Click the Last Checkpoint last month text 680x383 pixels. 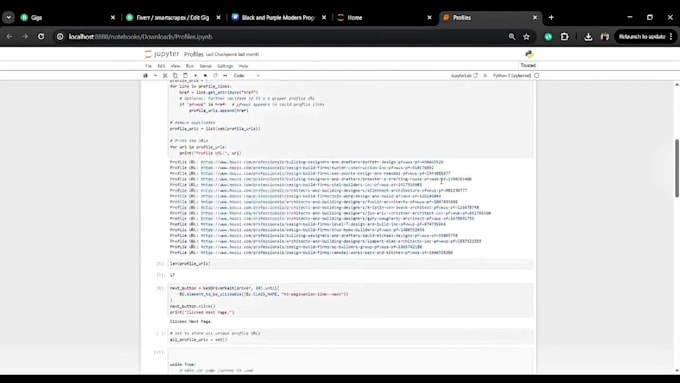(232, 54)
